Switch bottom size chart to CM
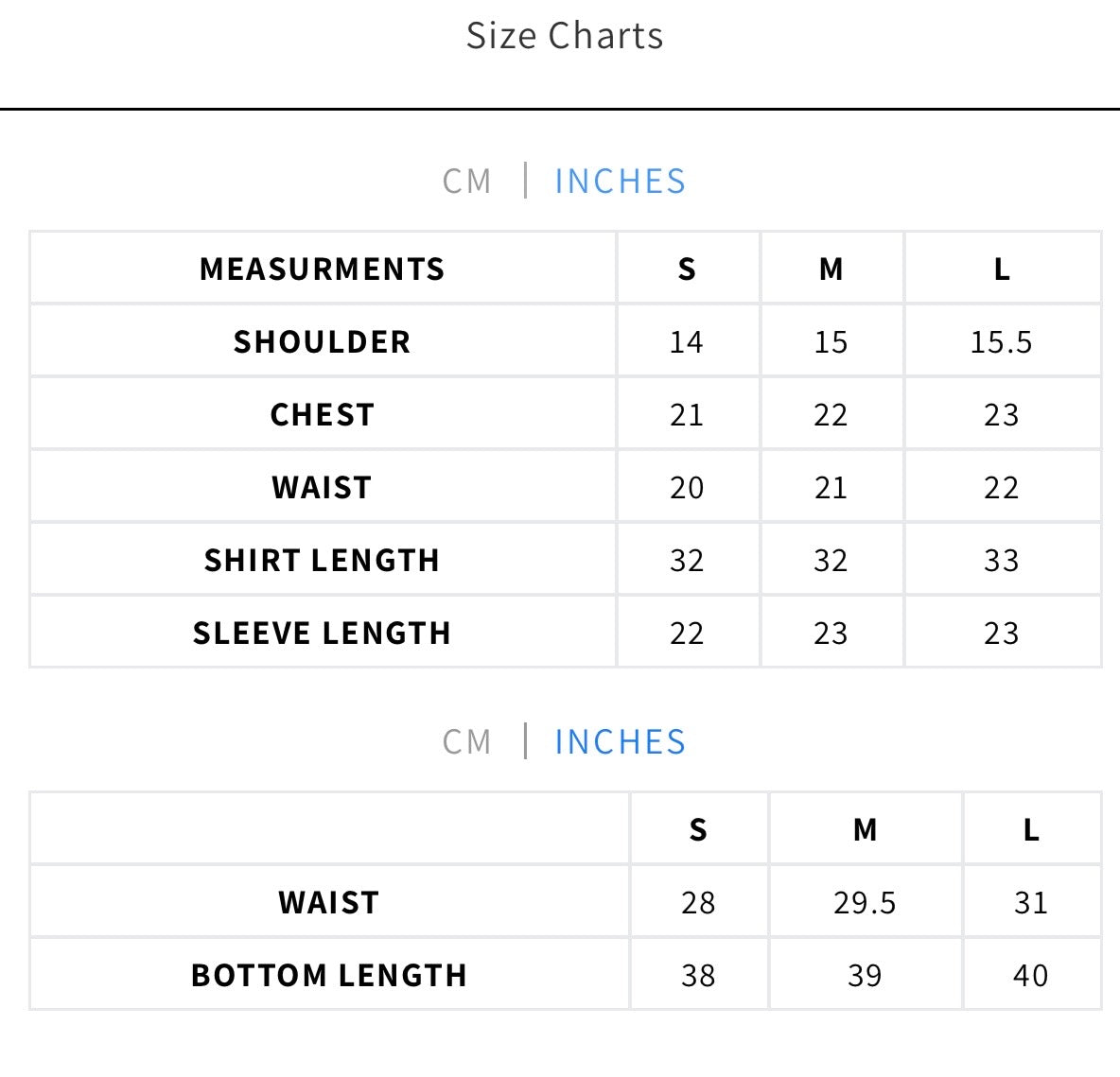The height and width of the screenshot is (1077, 1120). (x=466, y=742)
